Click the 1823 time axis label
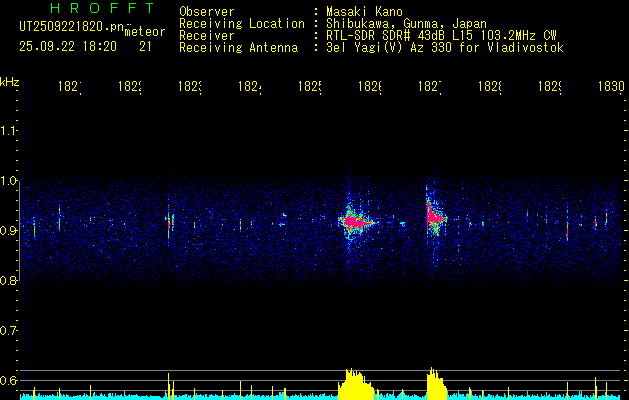Image resolution: width=629 pixels, height=400 pixels. [x=190, y=86]
